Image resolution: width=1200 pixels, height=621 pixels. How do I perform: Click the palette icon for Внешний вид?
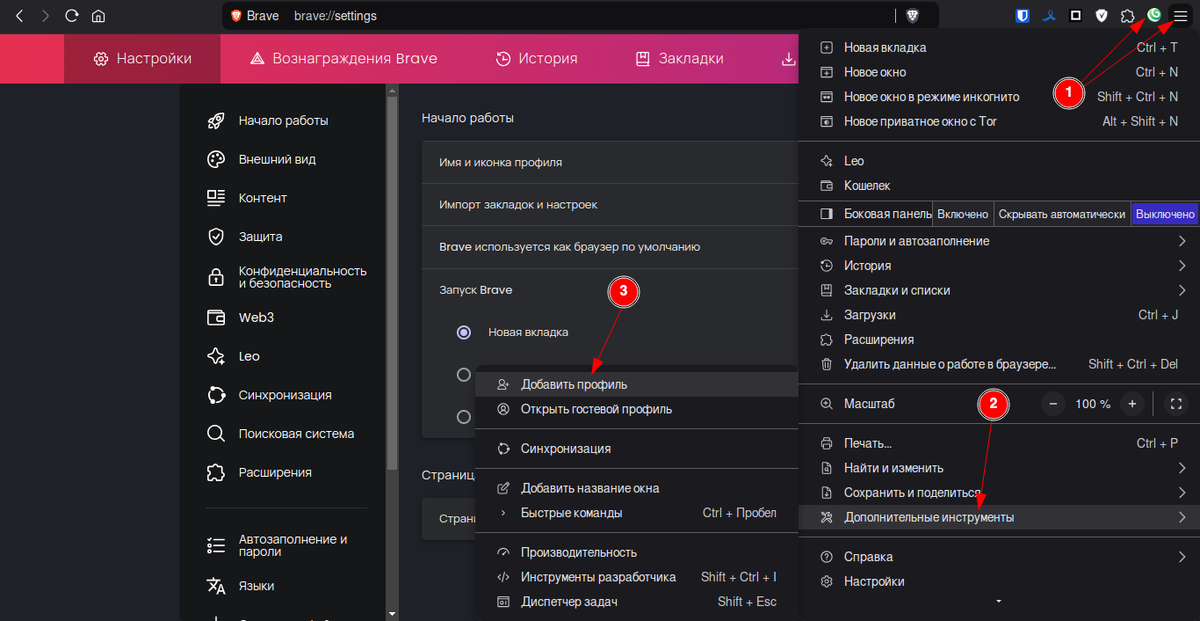tap(215, 159)
